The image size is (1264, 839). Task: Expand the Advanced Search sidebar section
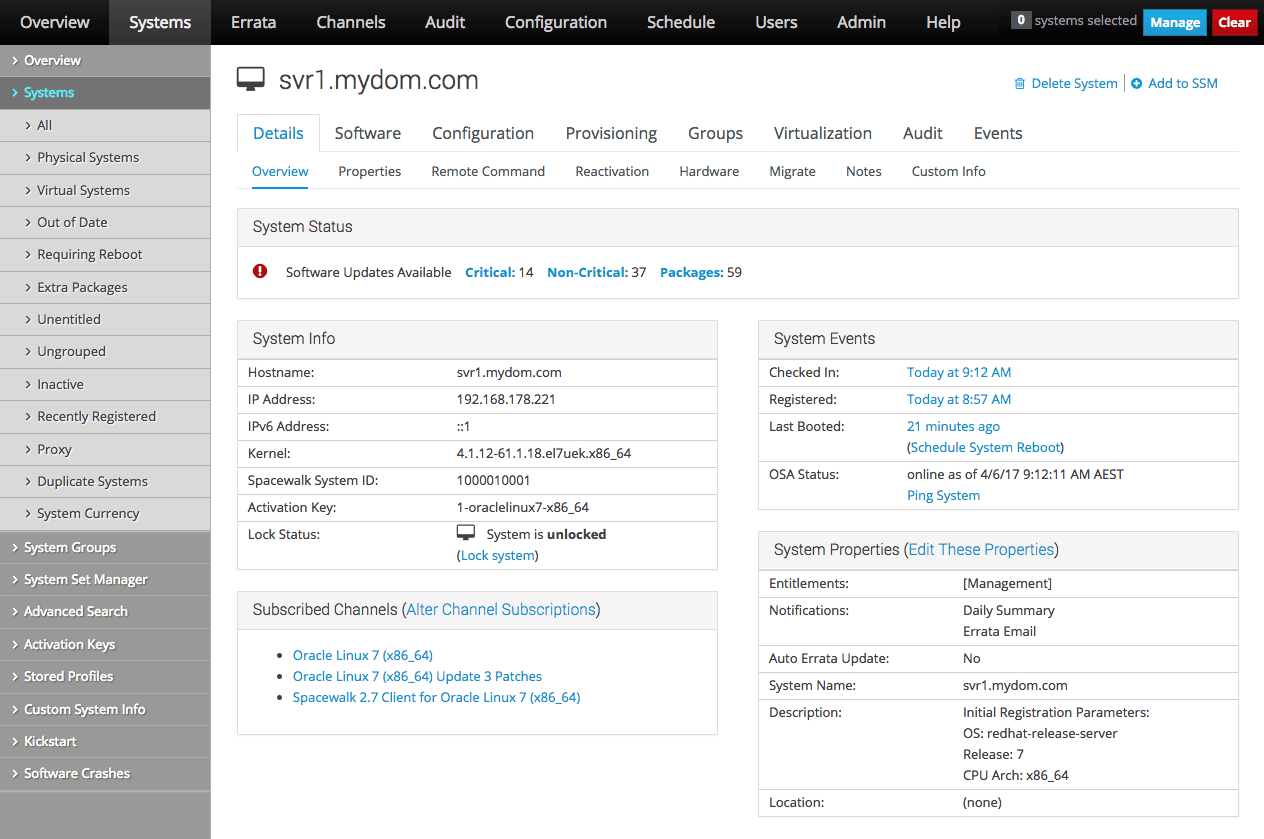coord(105,611)
